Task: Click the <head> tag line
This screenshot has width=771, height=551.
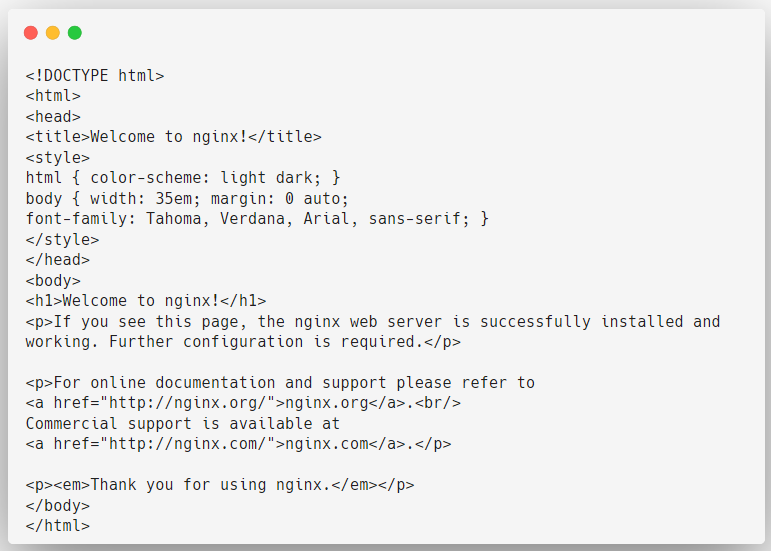Action: coord(53,116)
